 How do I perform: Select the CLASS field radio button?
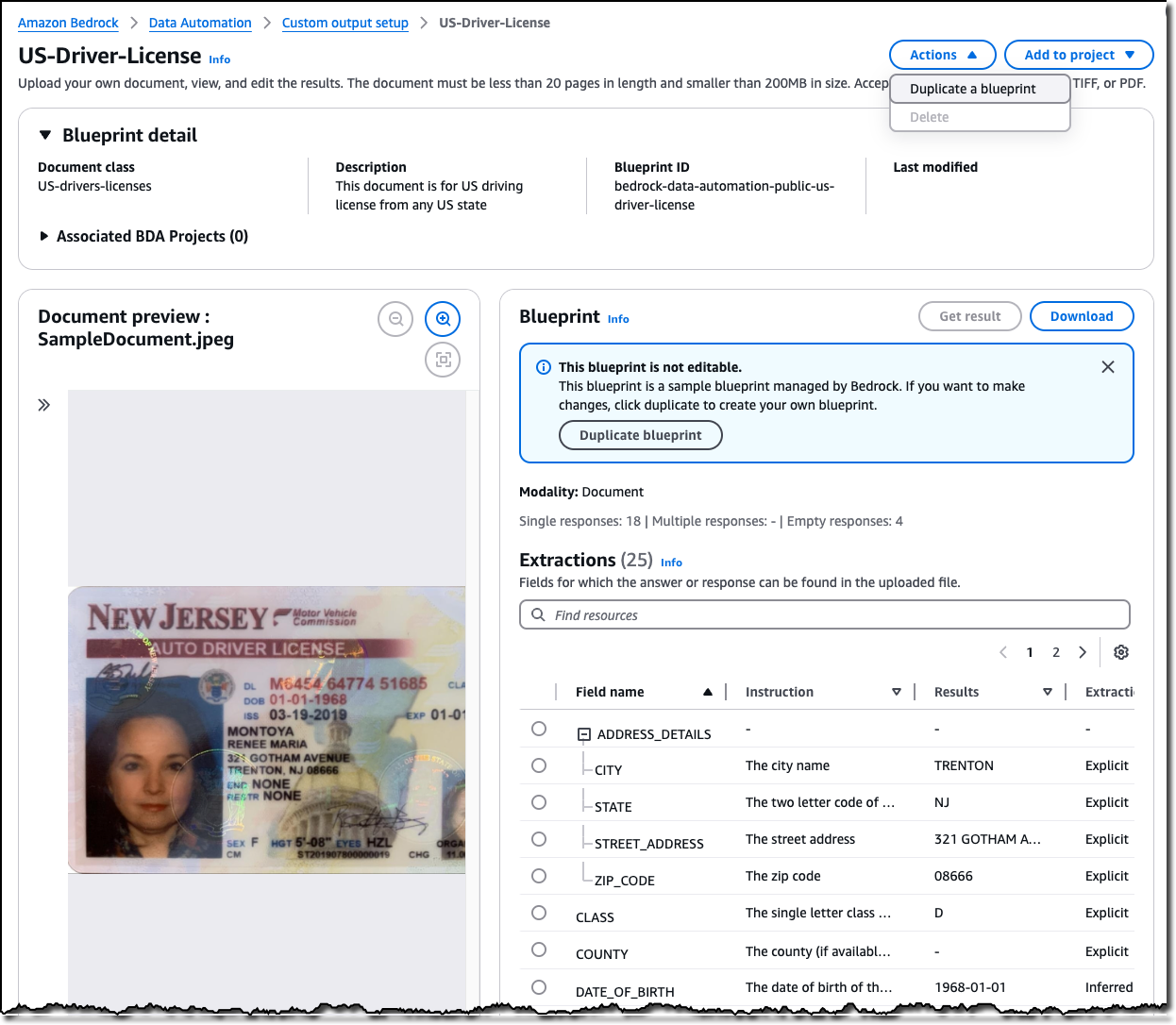[539, 913]
